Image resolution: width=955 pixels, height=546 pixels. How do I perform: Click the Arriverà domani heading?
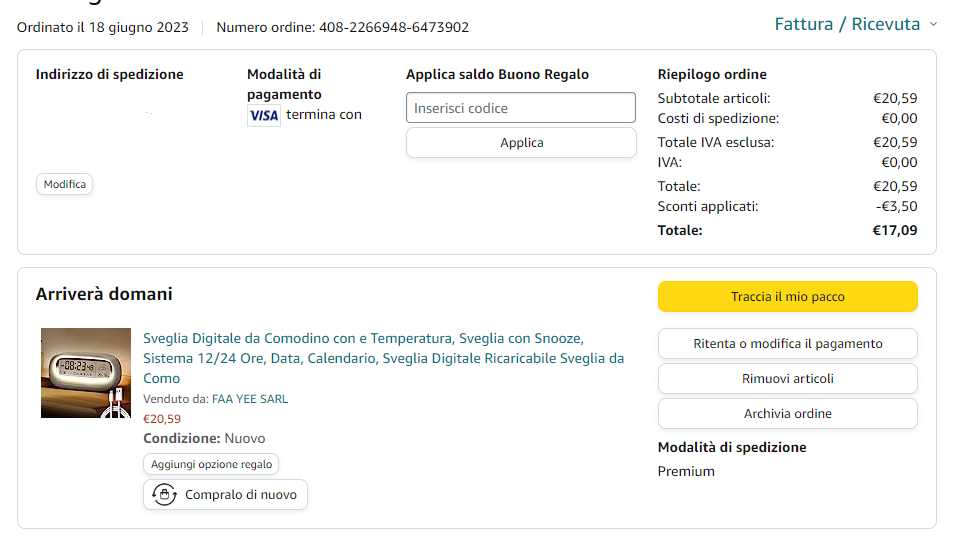[x=104, y=294]
